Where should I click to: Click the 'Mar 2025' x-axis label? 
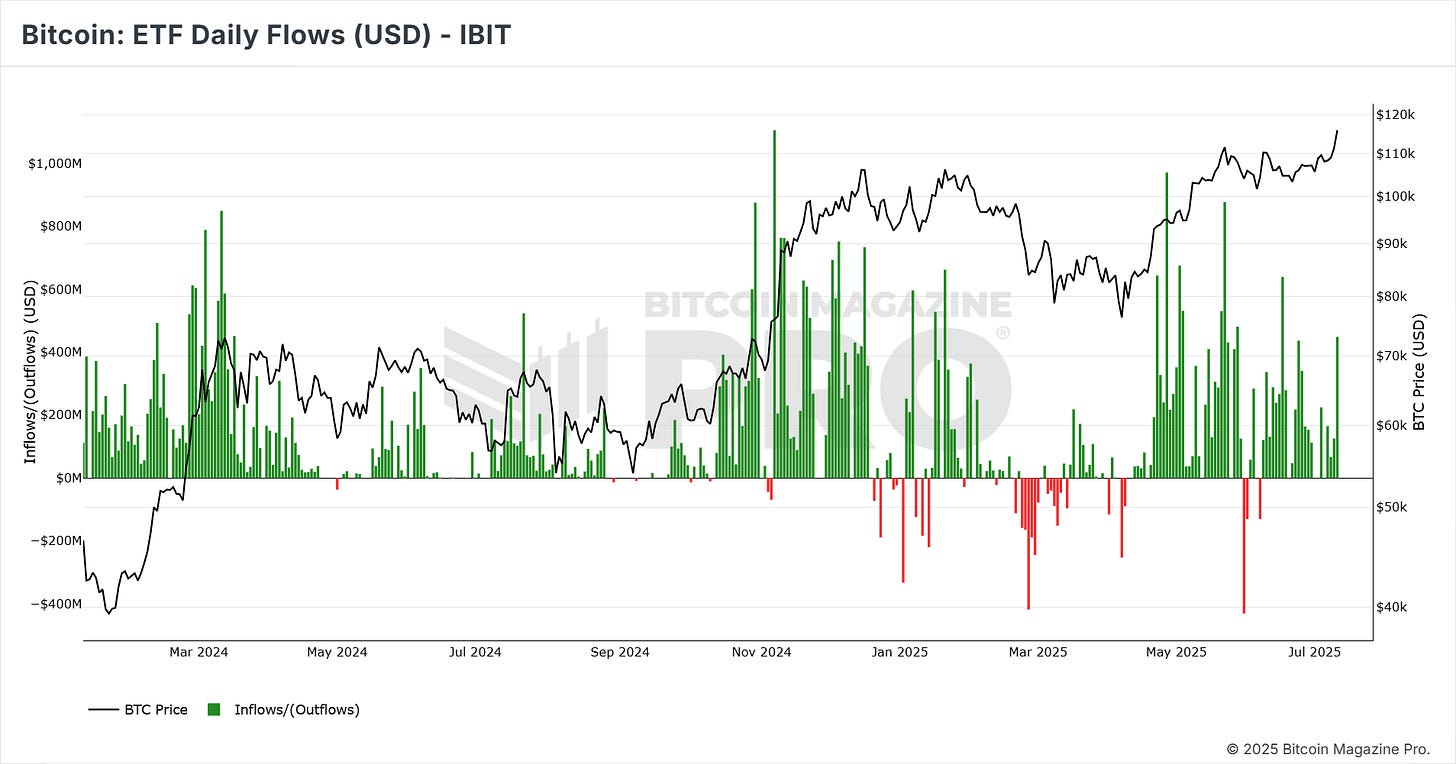point(1038,652)
